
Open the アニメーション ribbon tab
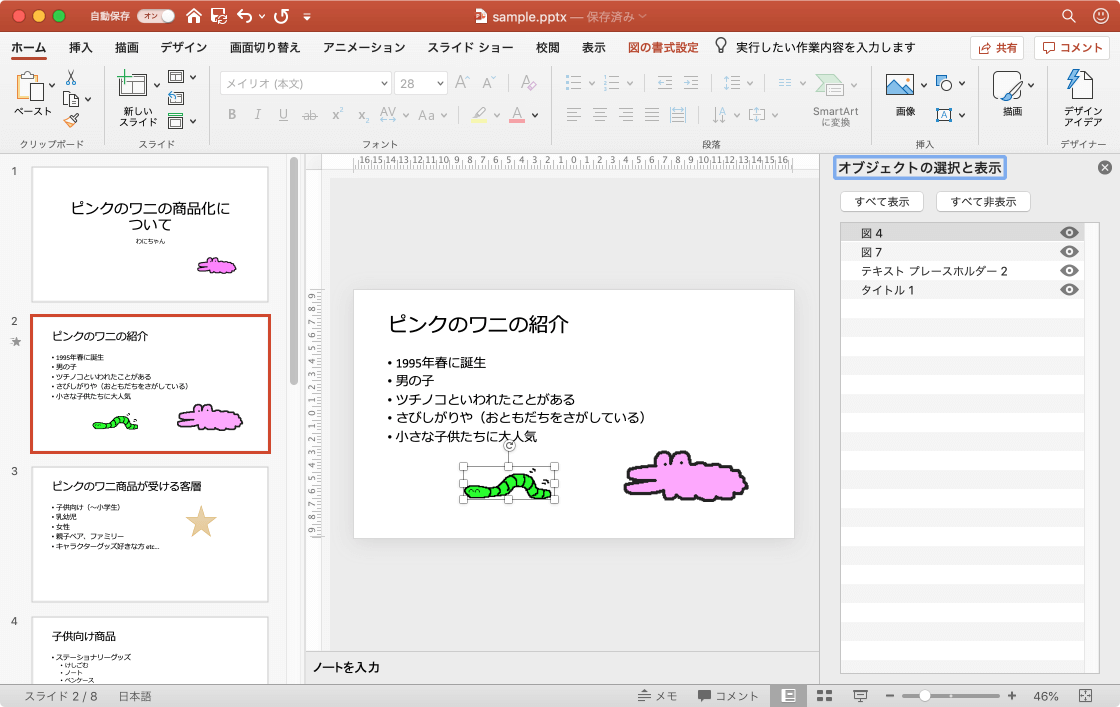(x=364, y=47)
